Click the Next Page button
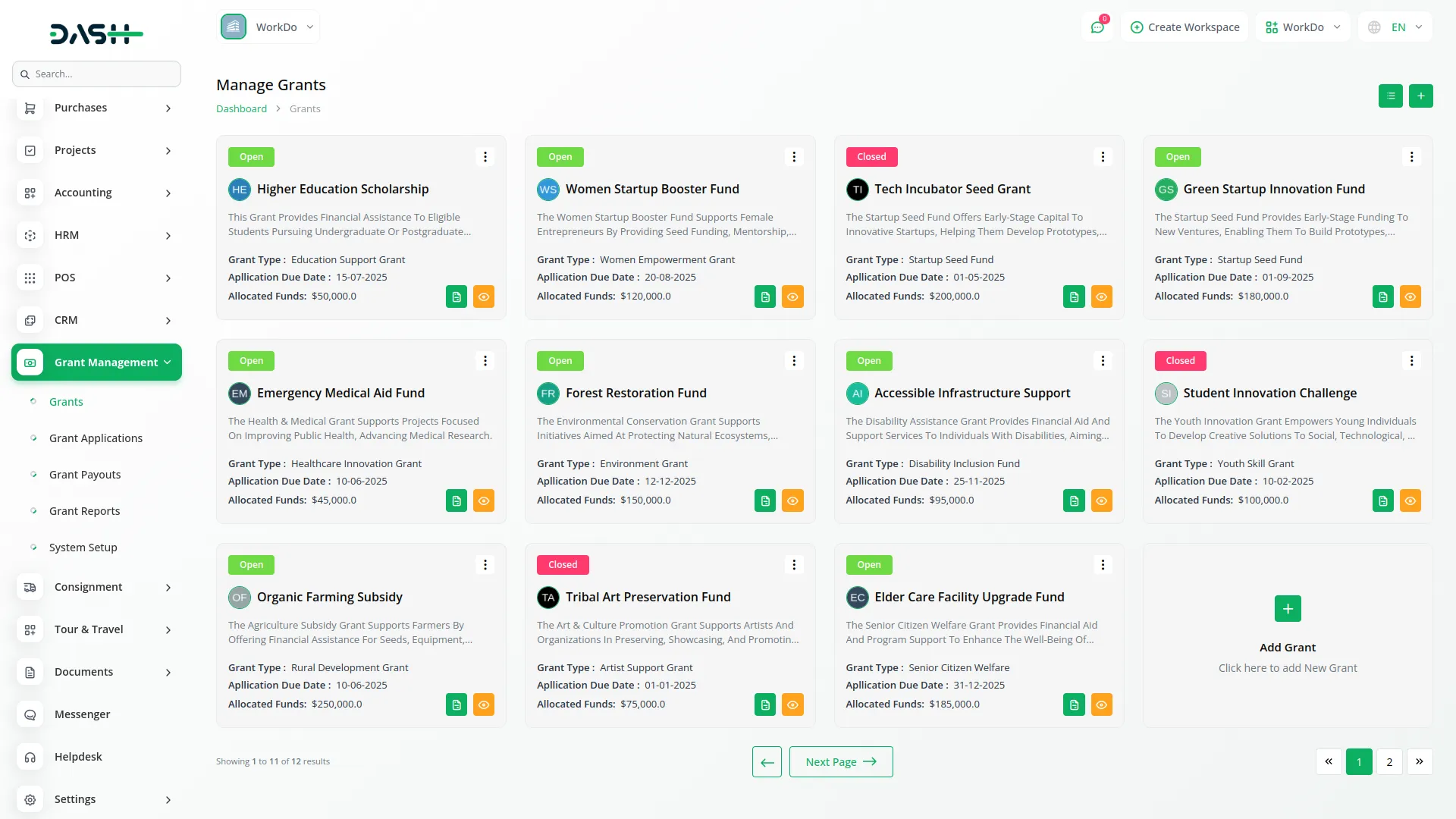Image resolution: width=1456 pixels, height=819 pixels. [840, 761]
